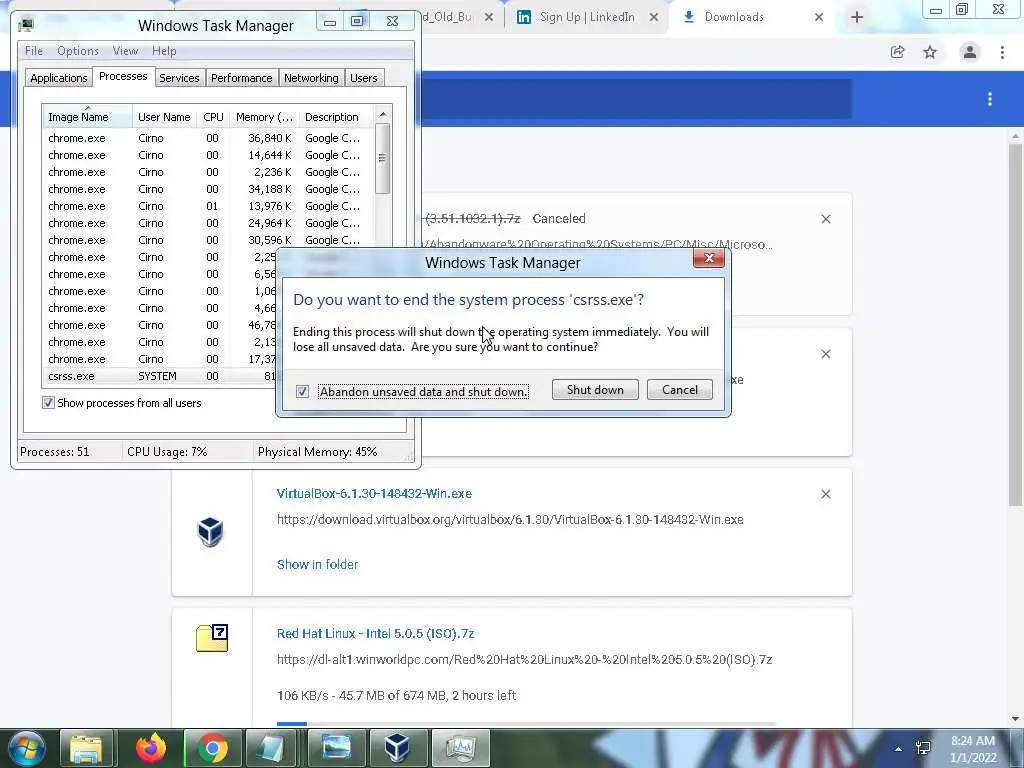This screenshot has height=768, width=1024.
Task: Click the Shut down button
Action: 595,390
